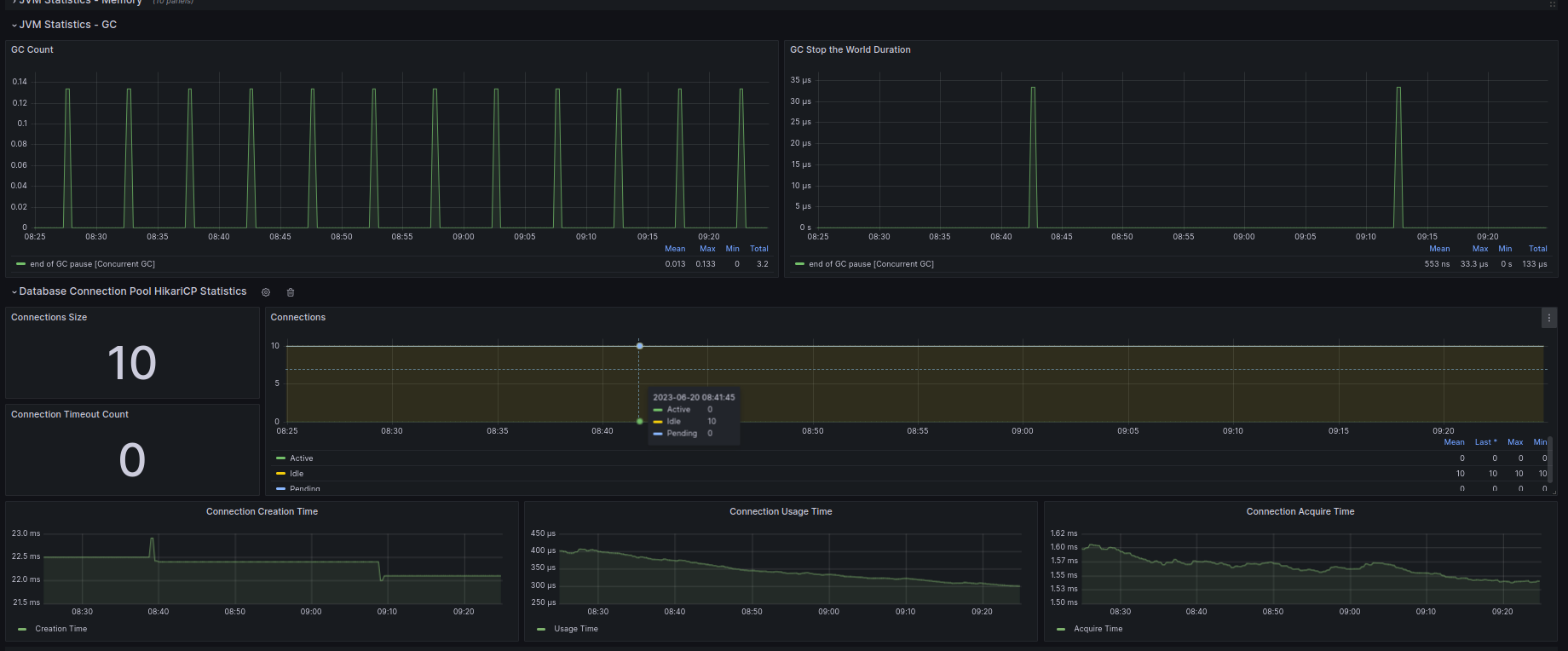Open color picker for Idle yellow swatch
This screenshot has height=651, width=1568.
(x=280, y=474)
